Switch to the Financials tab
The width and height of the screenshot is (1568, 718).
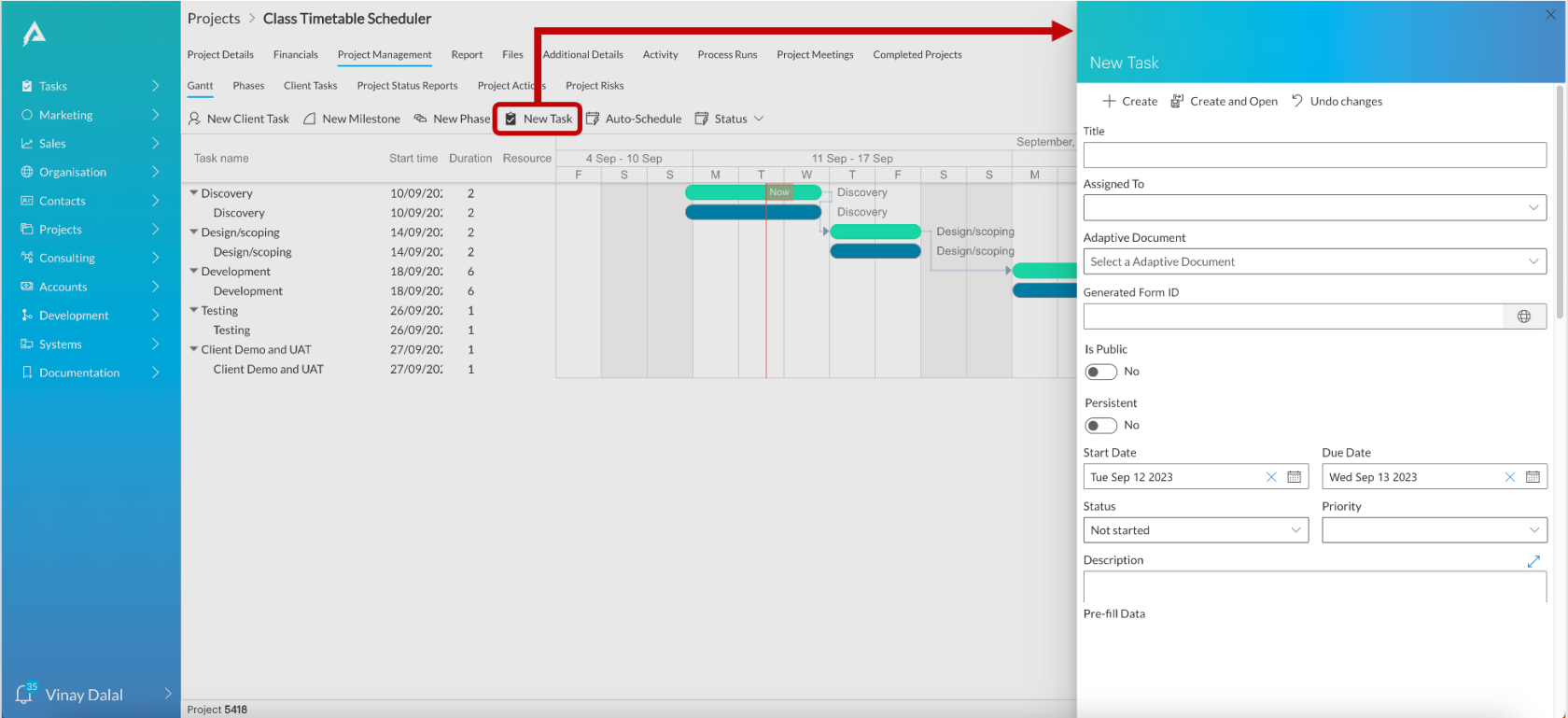coord(296,55)
